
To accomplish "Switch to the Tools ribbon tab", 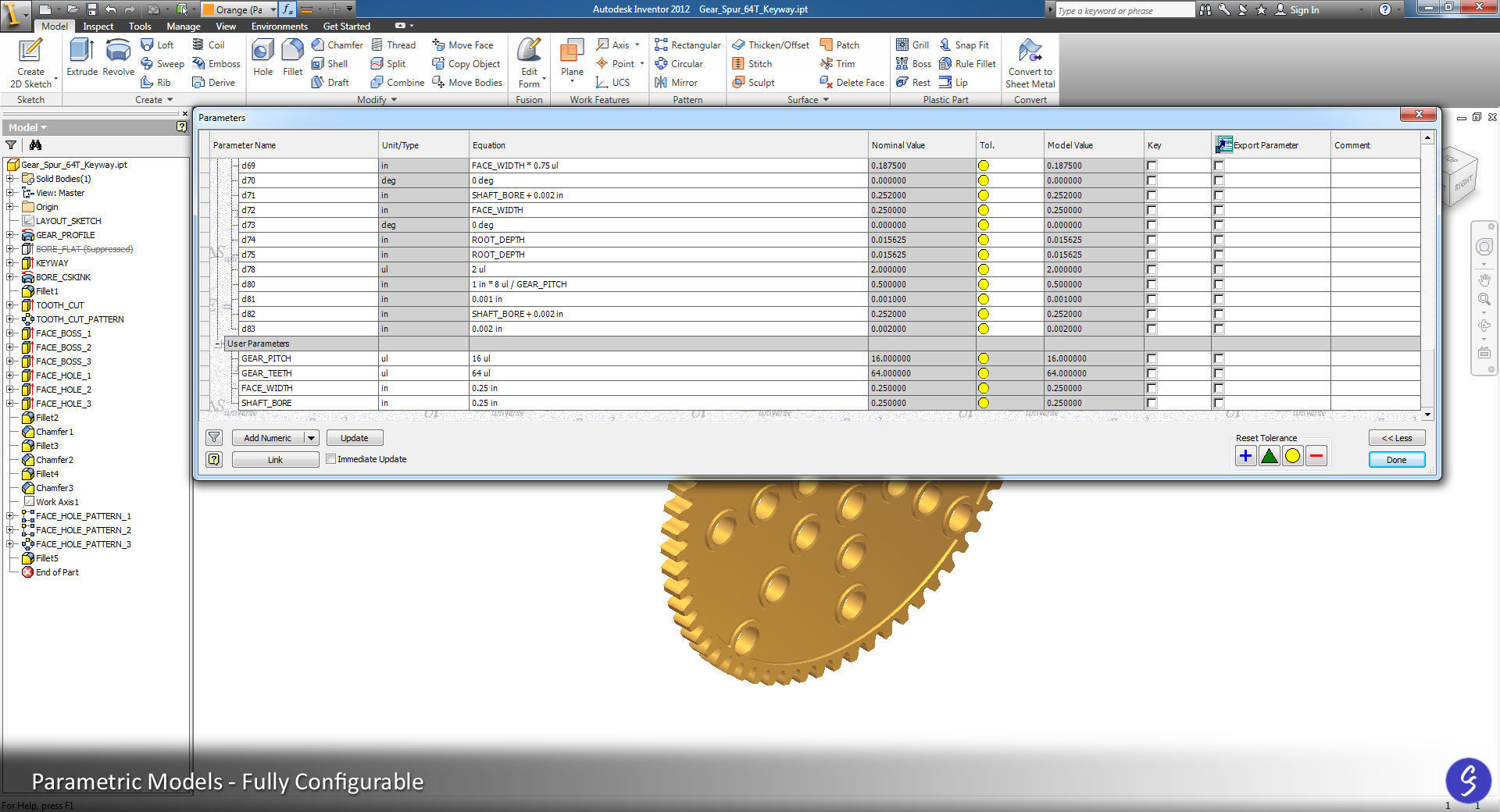I will point(140,27).
